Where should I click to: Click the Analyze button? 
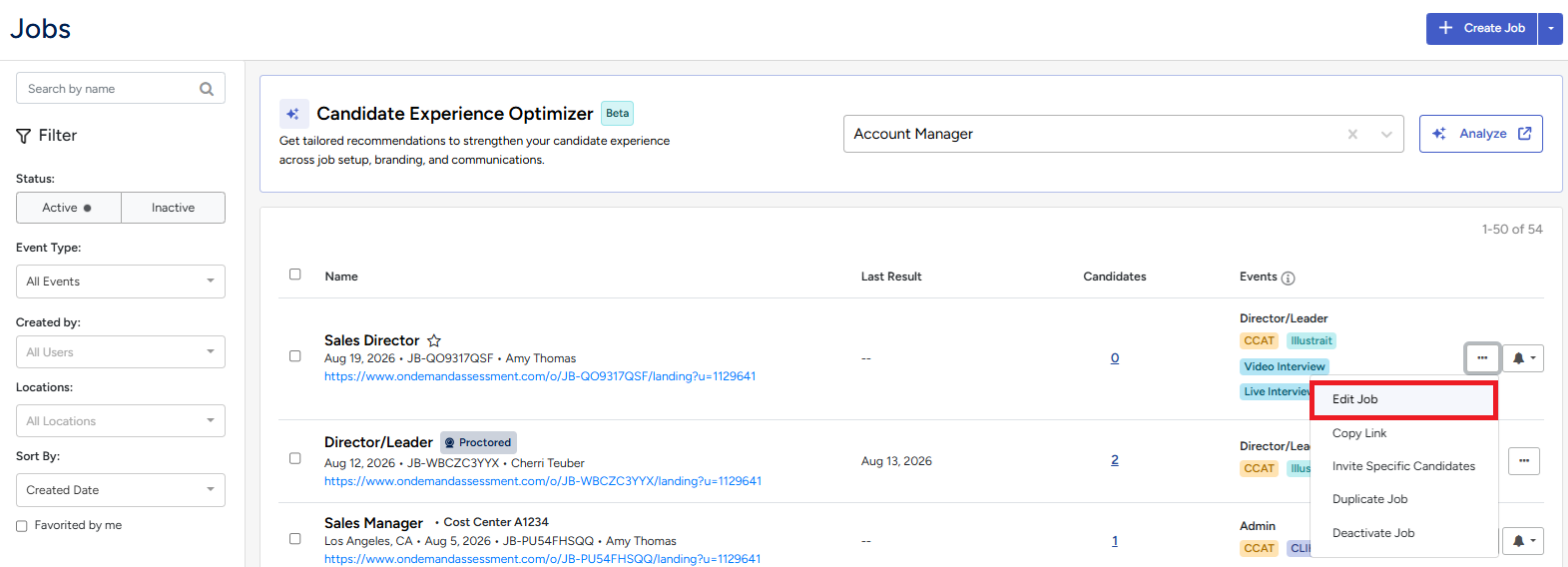coord(1480,134)
